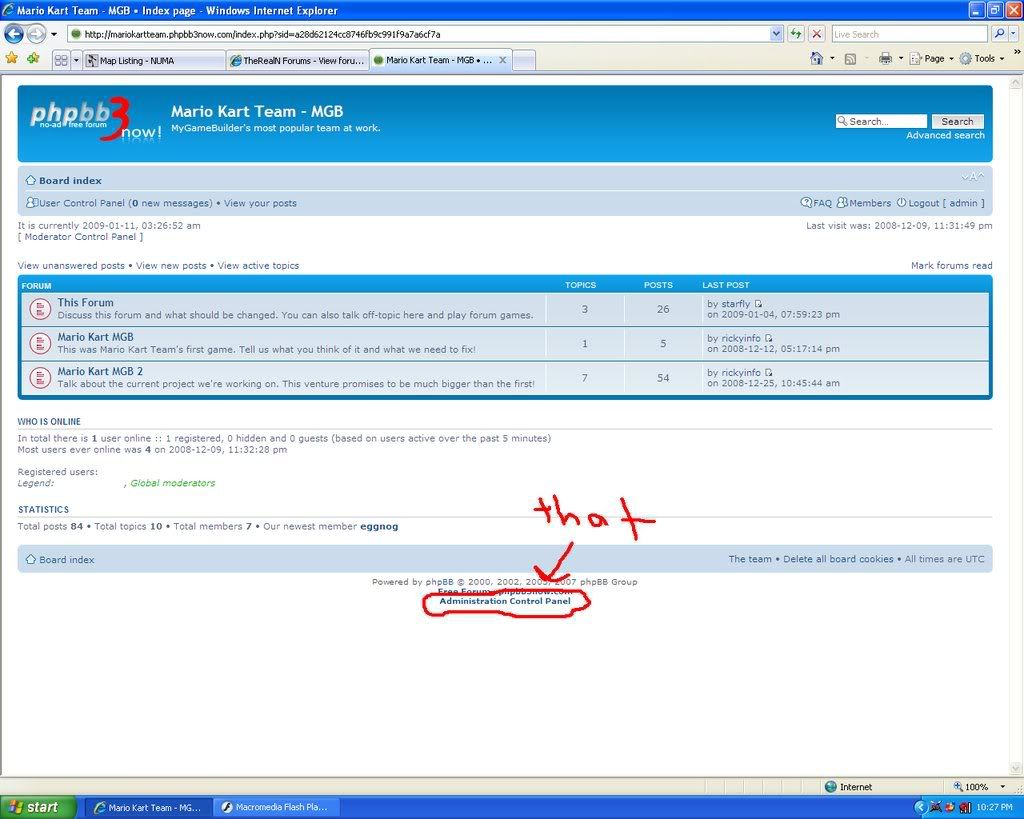Click Delete all board cookies link
1024x819 pixels.
pos(838,559)
